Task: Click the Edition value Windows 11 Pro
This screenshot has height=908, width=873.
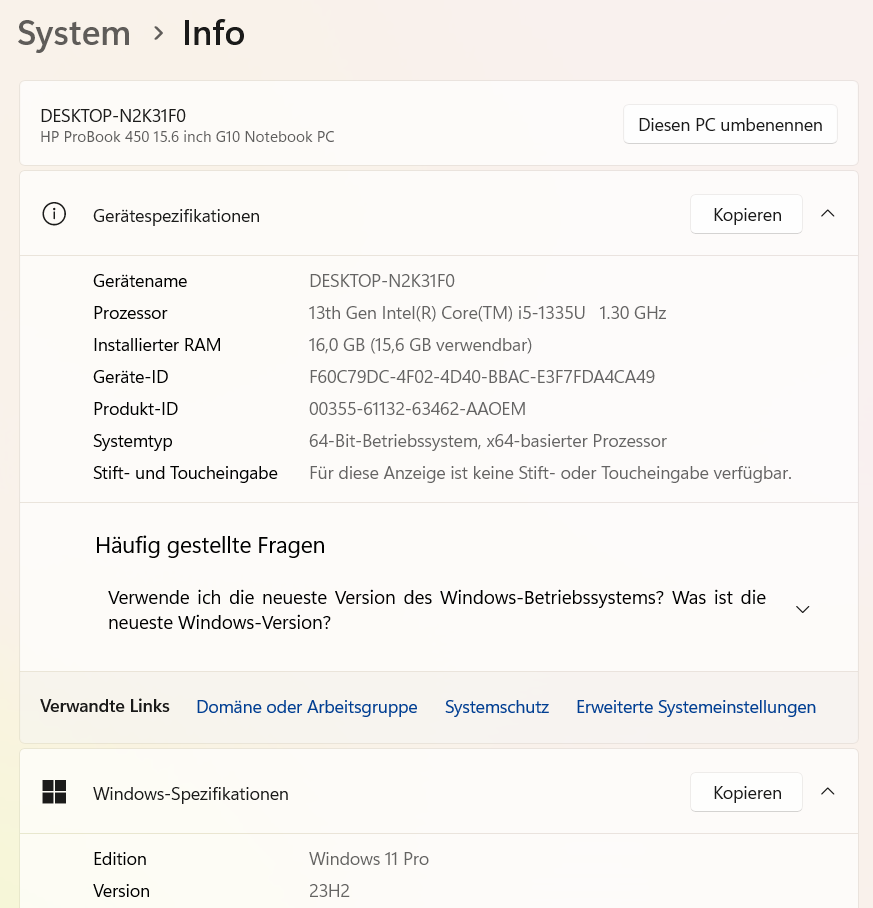Action: pos(369,859)
